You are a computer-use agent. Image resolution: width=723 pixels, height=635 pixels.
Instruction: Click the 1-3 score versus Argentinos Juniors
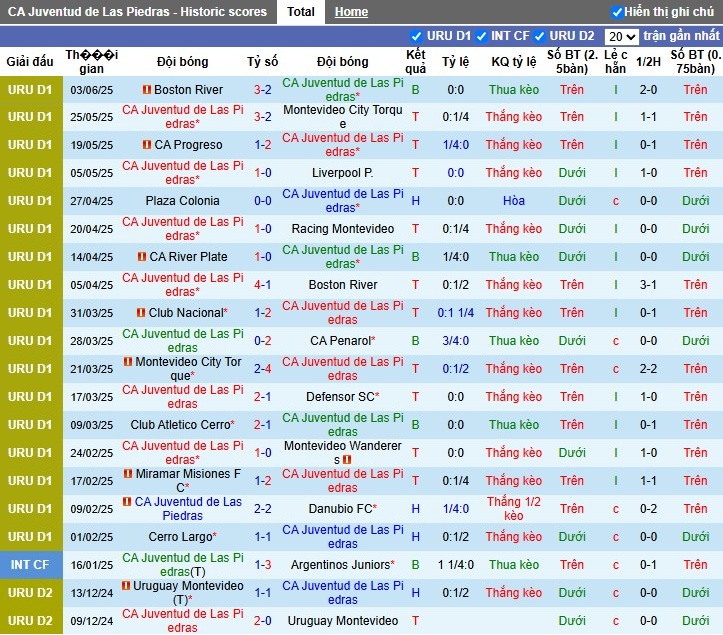tap(262, 564)
